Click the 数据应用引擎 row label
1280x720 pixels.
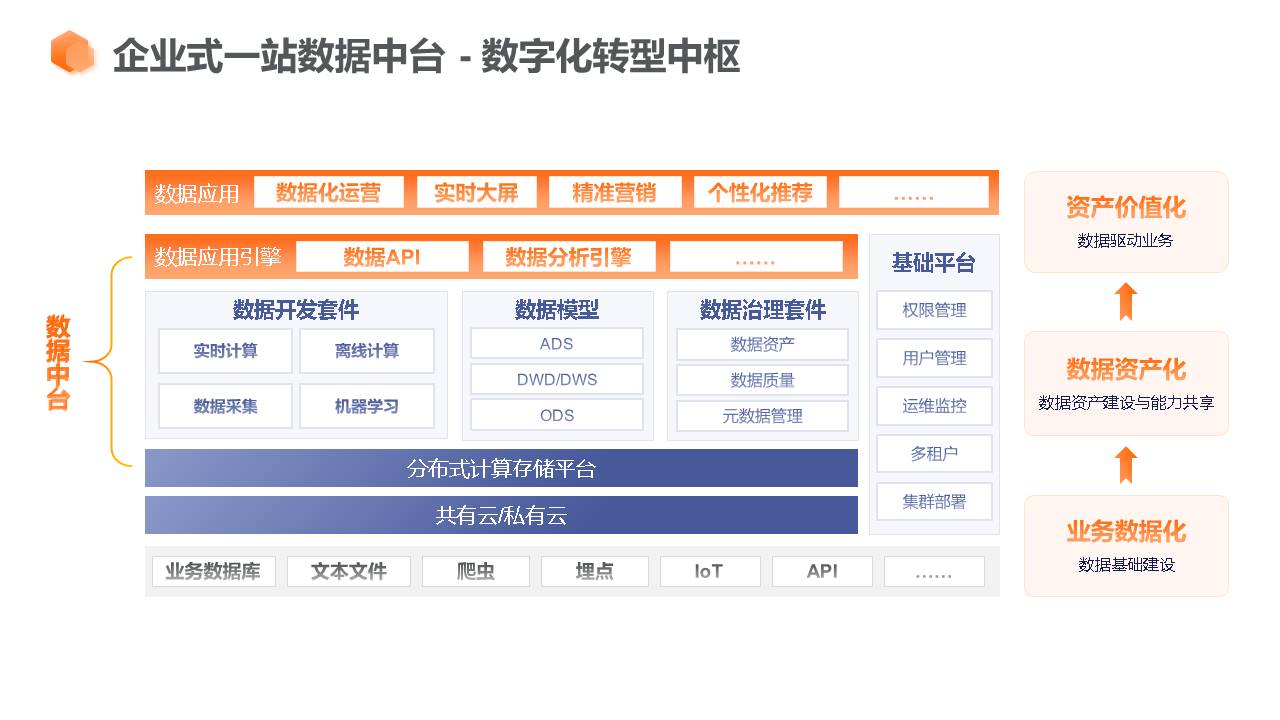[218, 257]
